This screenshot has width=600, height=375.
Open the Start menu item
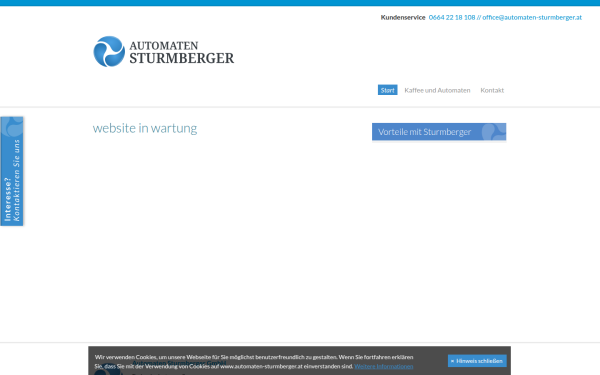[388, 90]
